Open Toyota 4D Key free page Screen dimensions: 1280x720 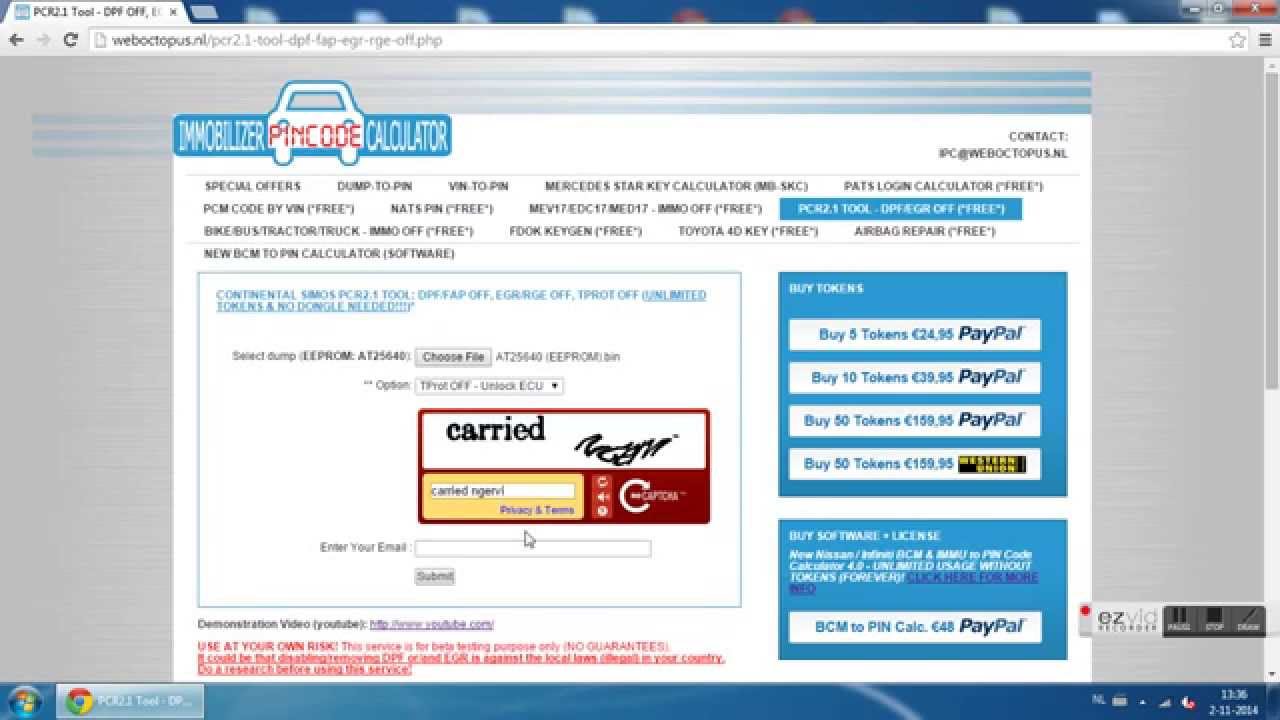[748, 231]
